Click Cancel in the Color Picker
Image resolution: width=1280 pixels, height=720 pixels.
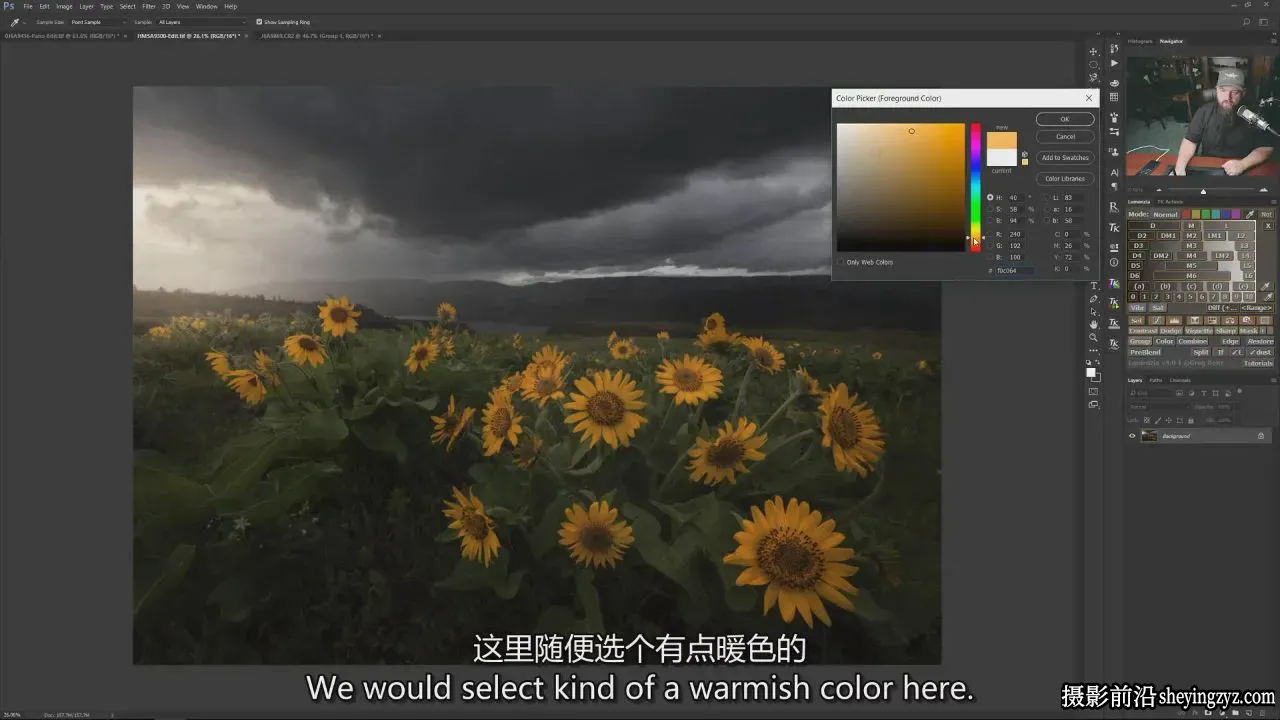1065,136
